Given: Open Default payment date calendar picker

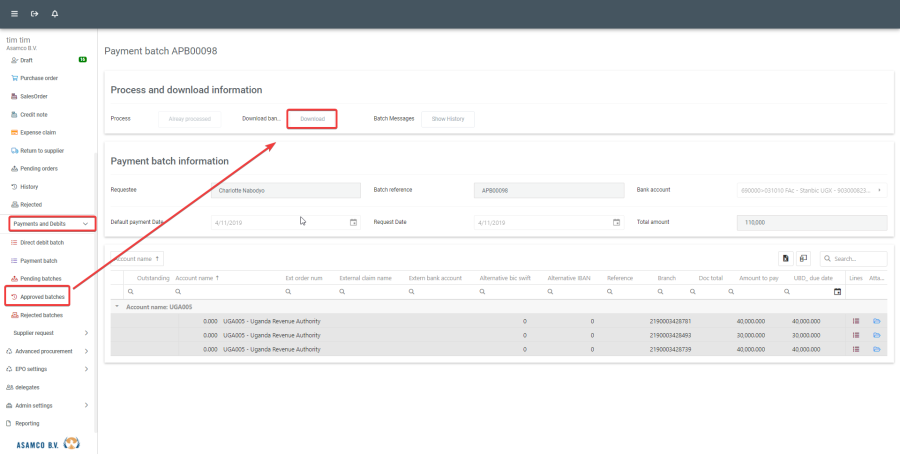Looking at the screenshot, I should click(x=353, y=223).
